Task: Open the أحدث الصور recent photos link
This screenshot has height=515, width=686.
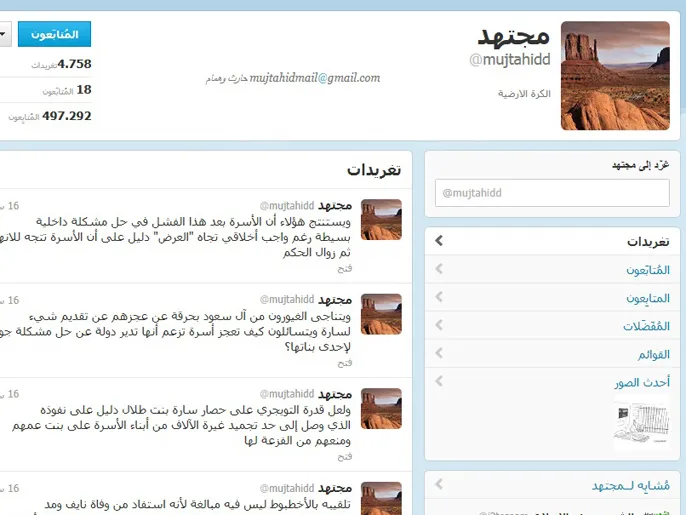Action: point(642,382)
